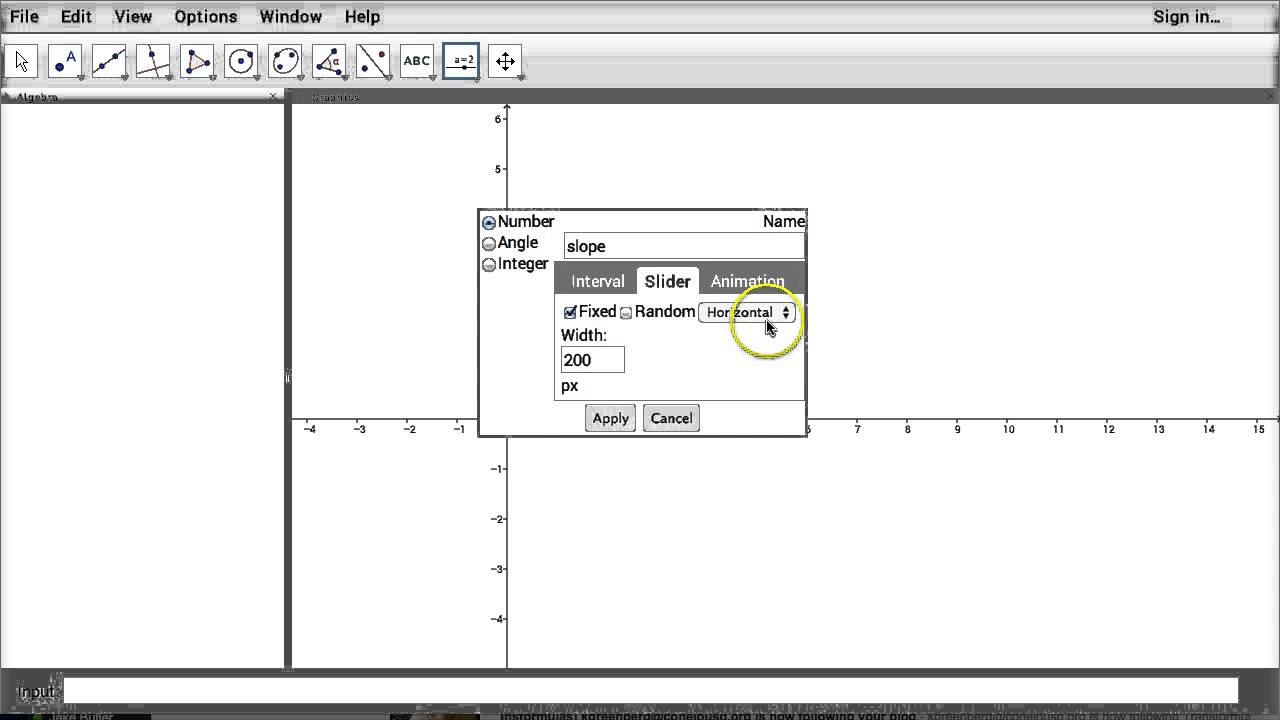
Task: Open the Horizontal orientation dropdown
Action: click(747, 312)
